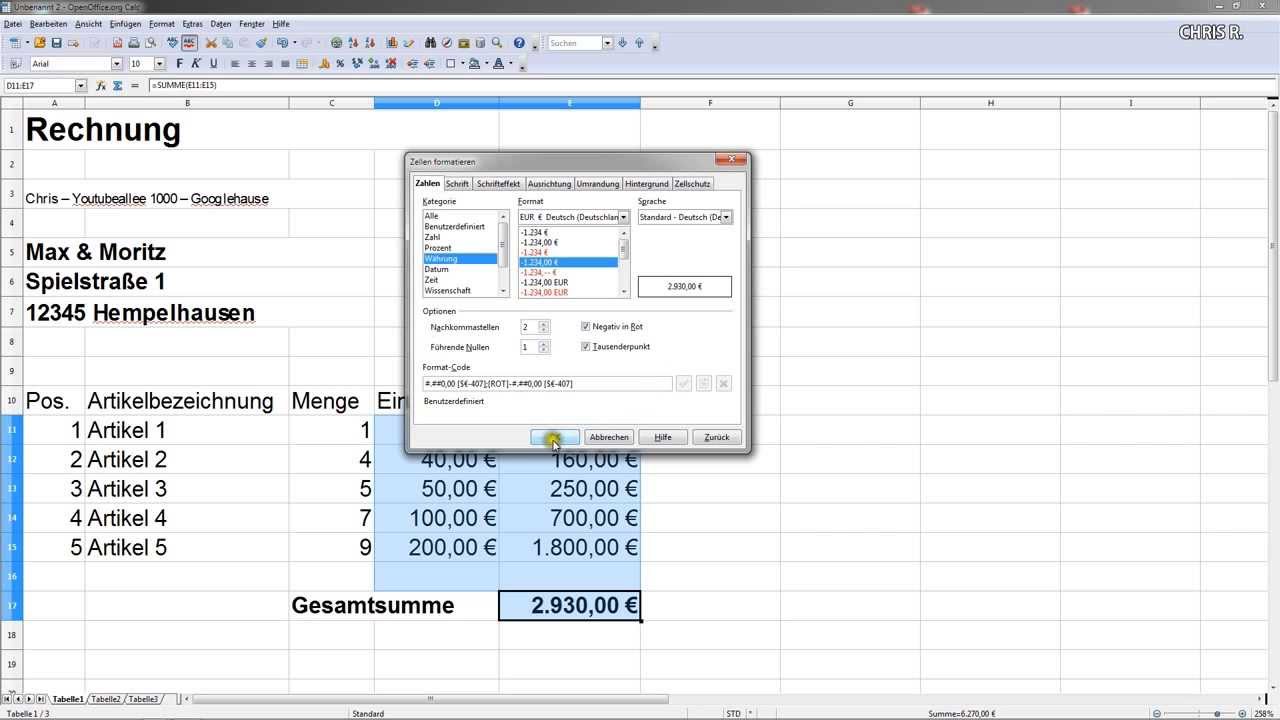The height and width of the screenshot is (720, 1280).
Task: Insert a chart using the chart icon
Action: click(392, 43)
